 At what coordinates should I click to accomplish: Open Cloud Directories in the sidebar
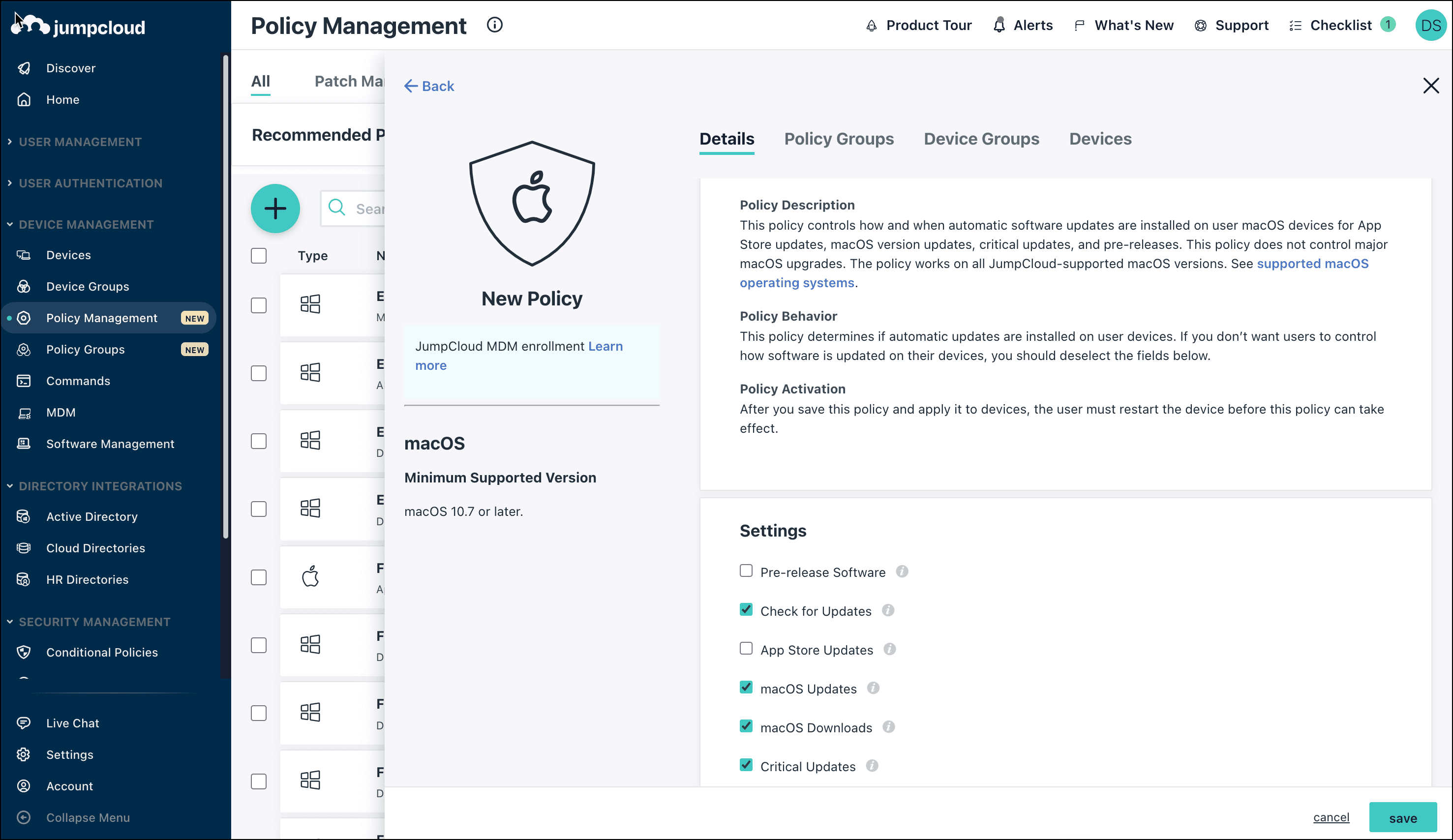point(95,548)
